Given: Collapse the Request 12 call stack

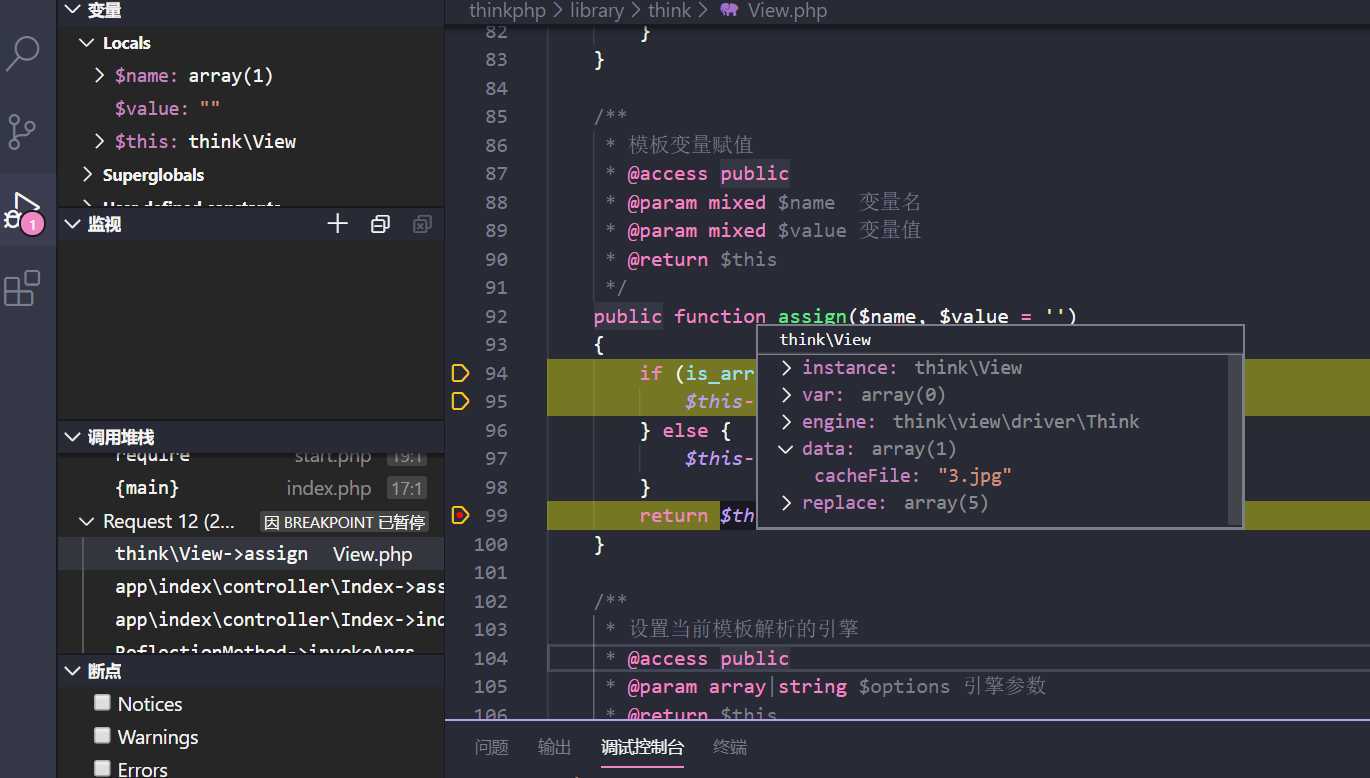Looking at the screenshot, I should (x=87, y=521).
